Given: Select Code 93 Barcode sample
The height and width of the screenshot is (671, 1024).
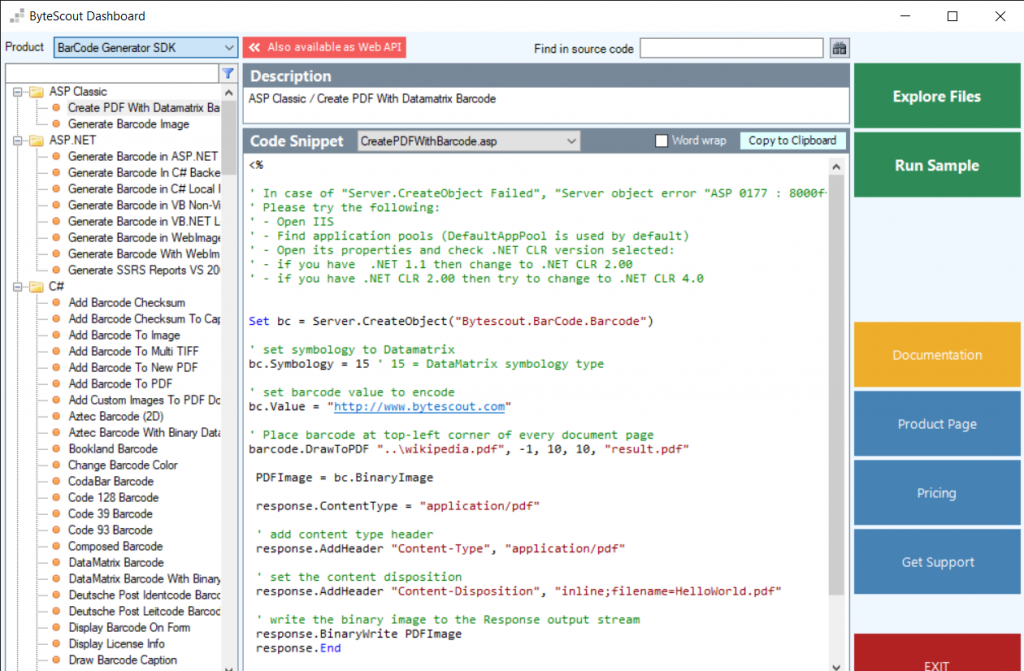Looking at the screenshot, I should tap(110, 531).
